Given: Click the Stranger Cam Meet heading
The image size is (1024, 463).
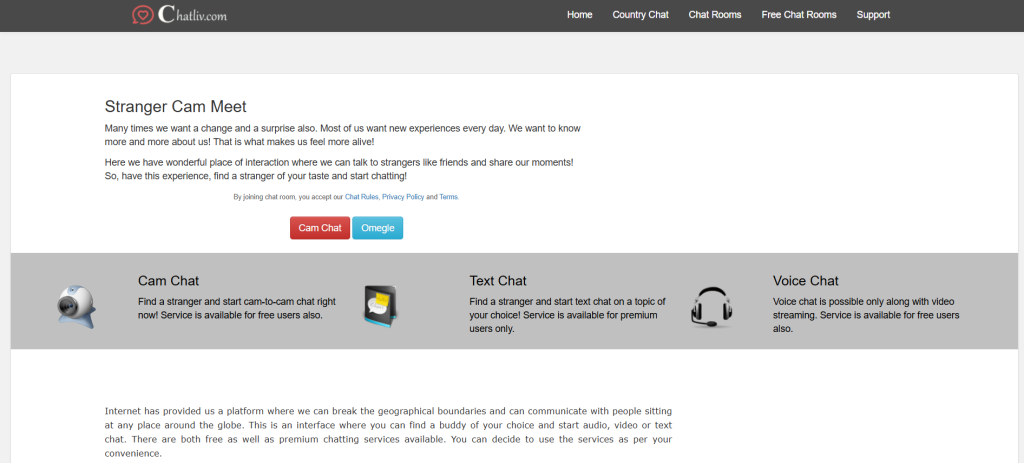Looking at the screenshot, I should pos(176,106).
